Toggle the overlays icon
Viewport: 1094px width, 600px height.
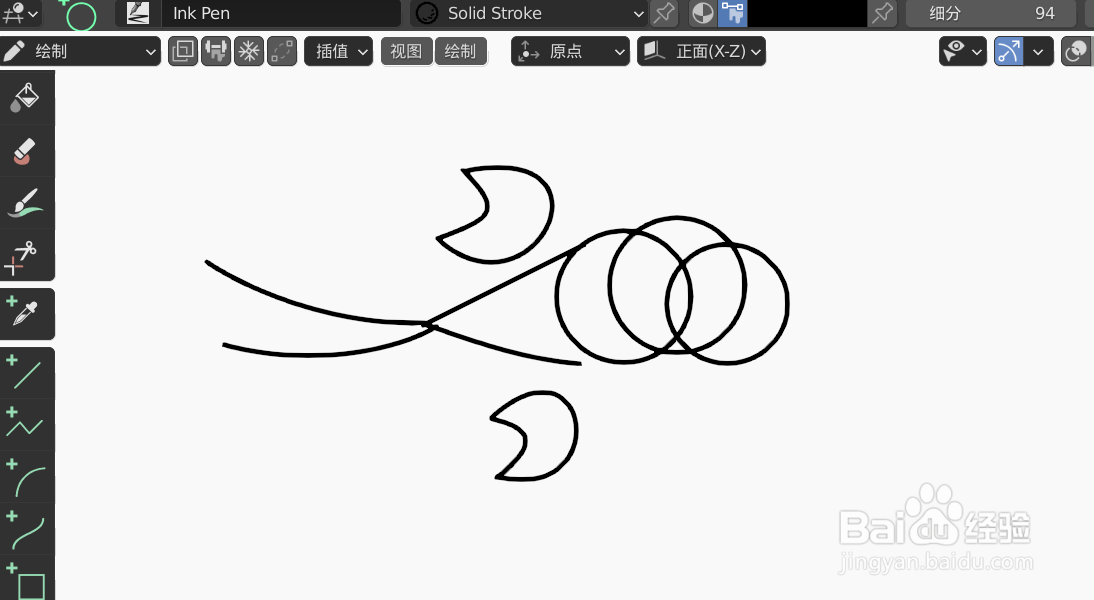(x=1077, y=52)
